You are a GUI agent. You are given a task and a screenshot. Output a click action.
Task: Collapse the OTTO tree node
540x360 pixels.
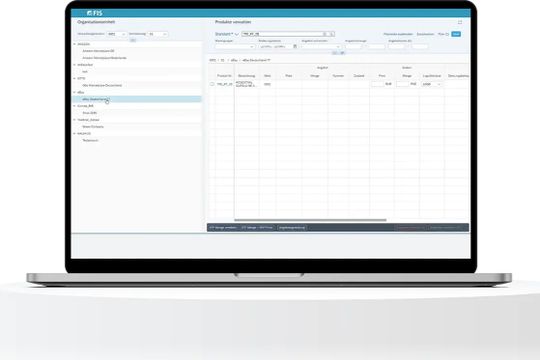click(74, 79)
